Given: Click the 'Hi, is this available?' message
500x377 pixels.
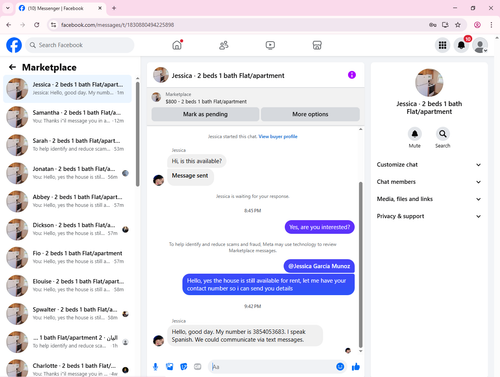Looking at the screenshot, I should (x=197, y=161).
